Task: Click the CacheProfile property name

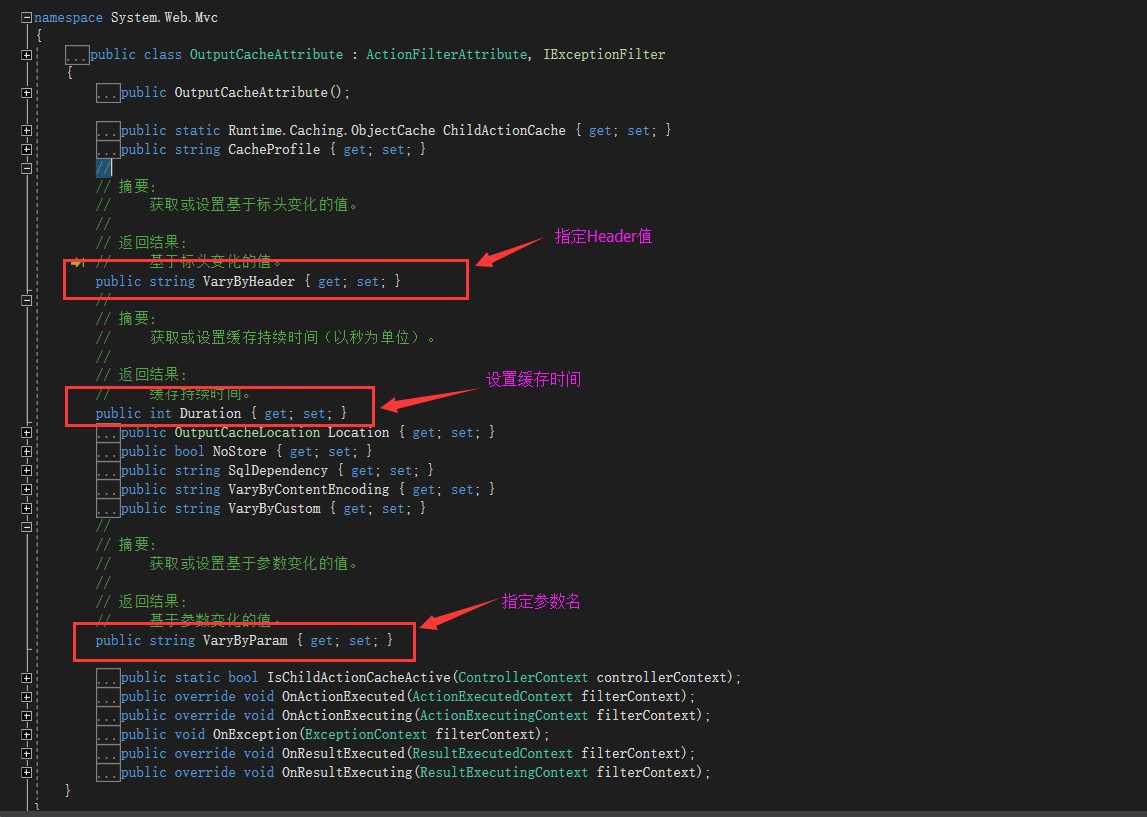Action: point(274,150)
